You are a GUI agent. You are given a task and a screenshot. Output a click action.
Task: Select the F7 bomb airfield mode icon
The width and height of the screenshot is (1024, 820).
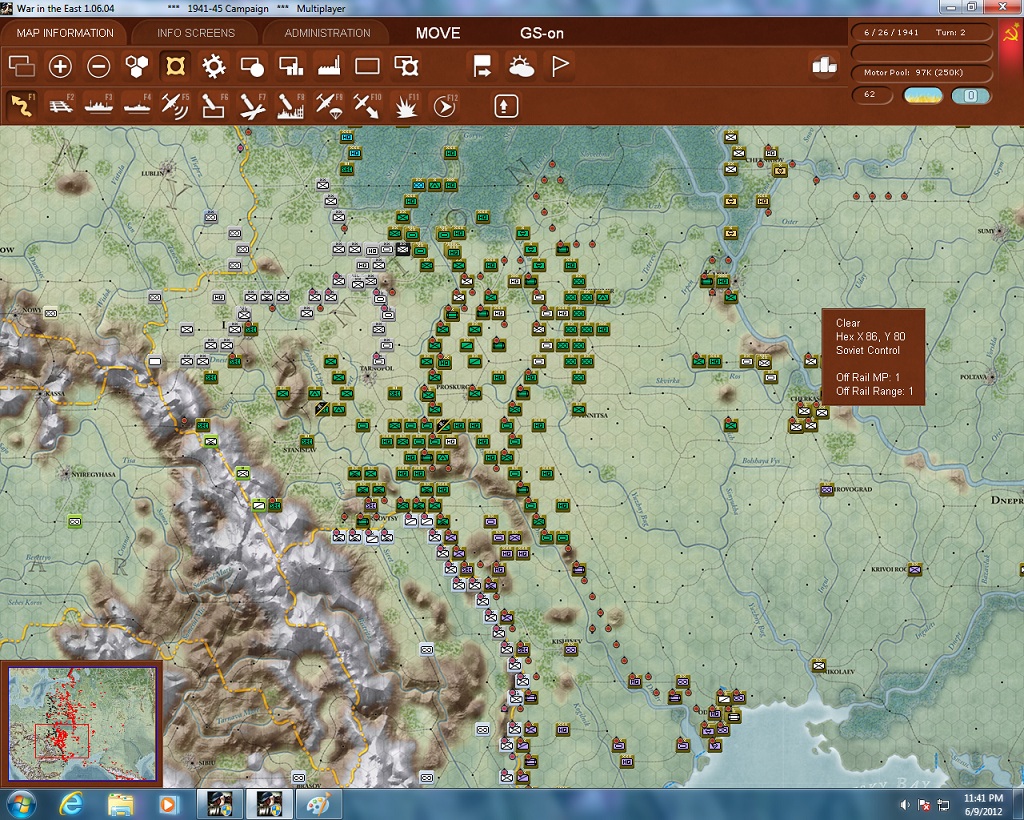pyautogui.click(x=252, y=106)
